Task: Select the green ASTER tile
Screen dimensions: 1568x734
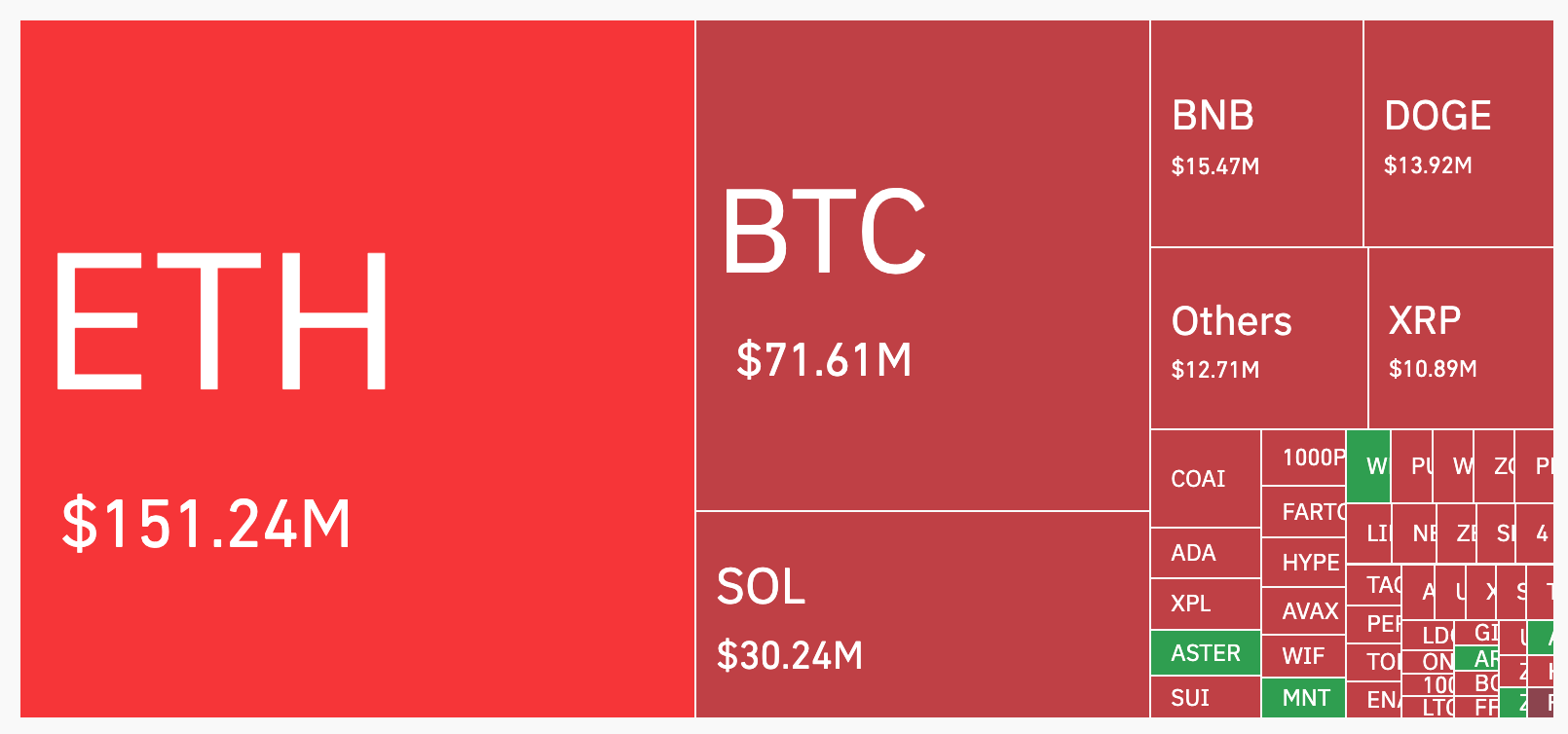Action: click(x=1206, y=653)
